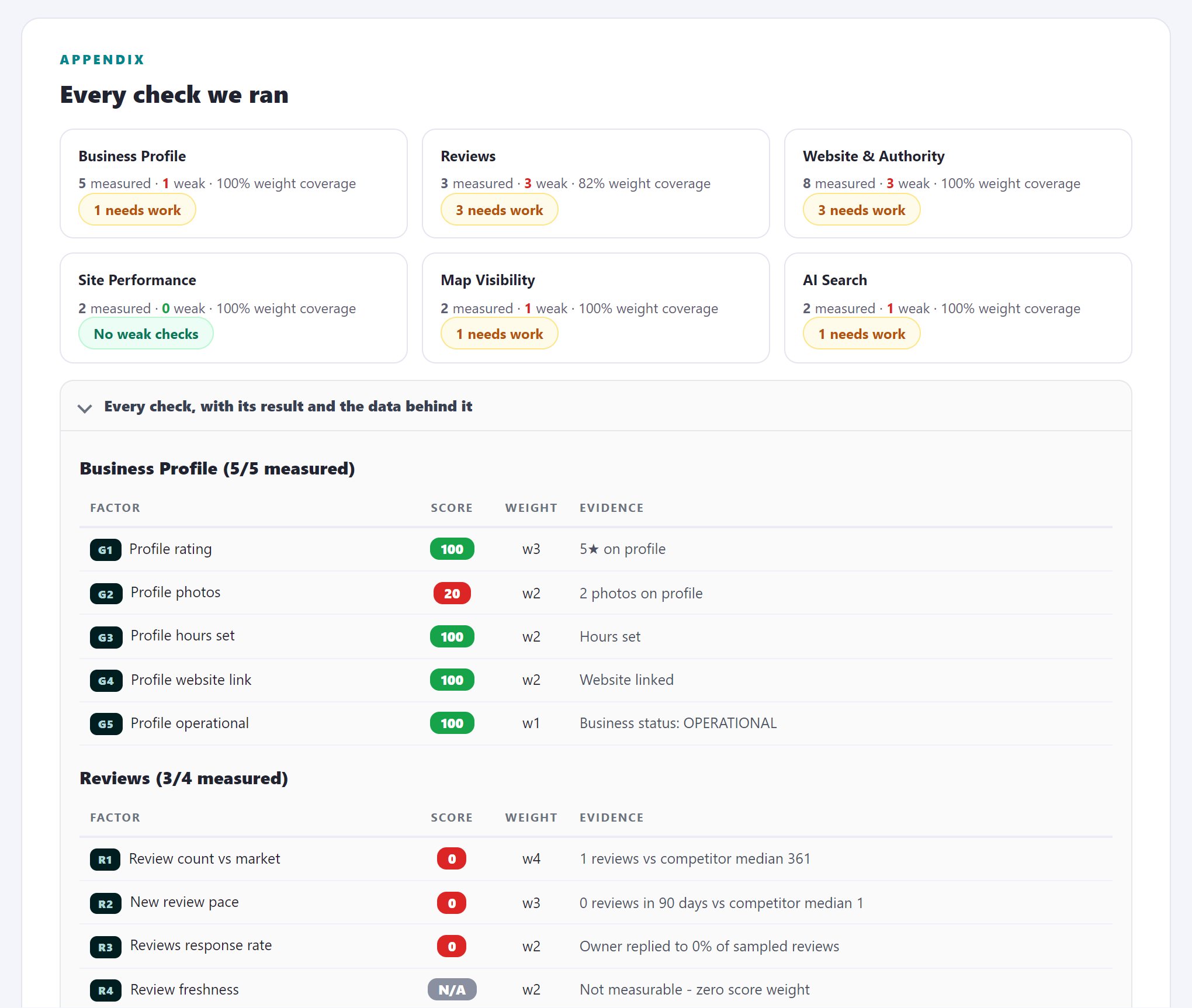This screenshot has height=1008, width=1192.
Task: Click the R3 factor badge
Action: click(x=106, y=947)
